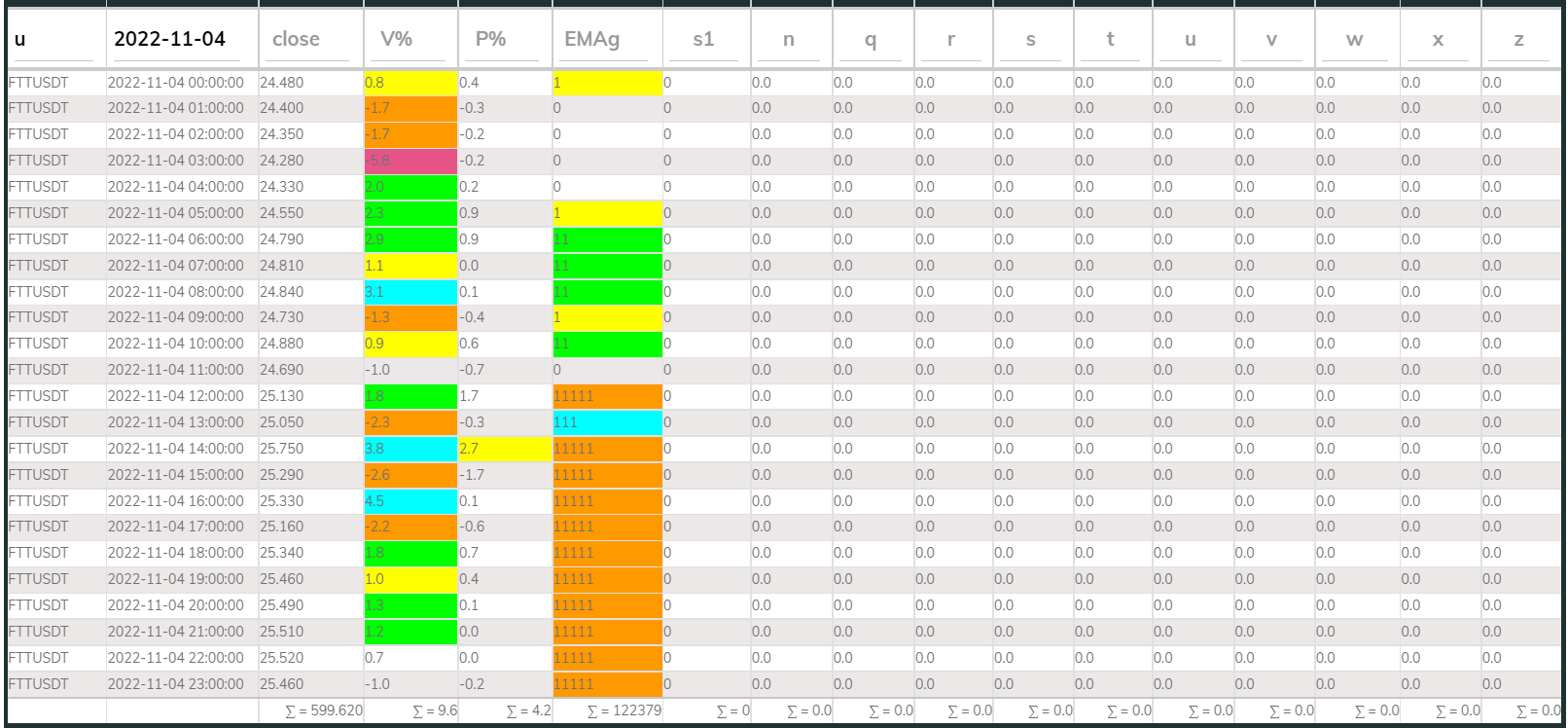The image size is (1568, 728).
Task: Click the "close" column filter field
Action: (x=309, y=40)
